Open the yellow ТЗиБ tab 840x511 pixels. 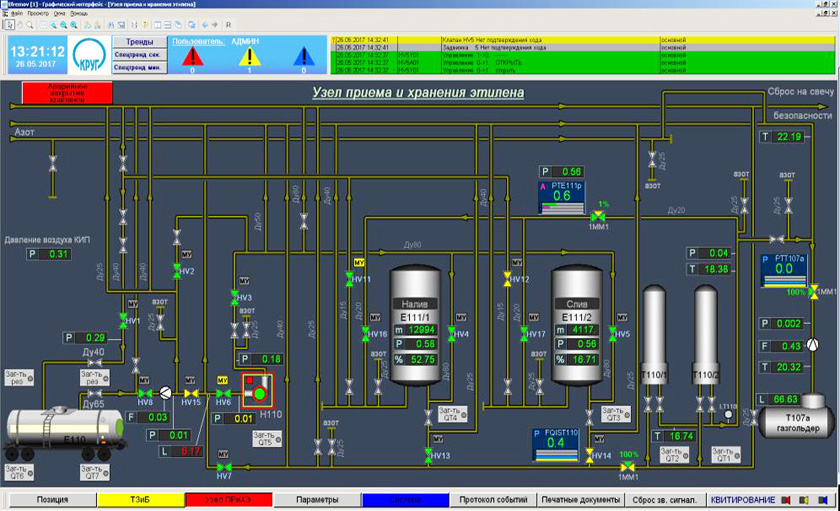pos(140,499)
